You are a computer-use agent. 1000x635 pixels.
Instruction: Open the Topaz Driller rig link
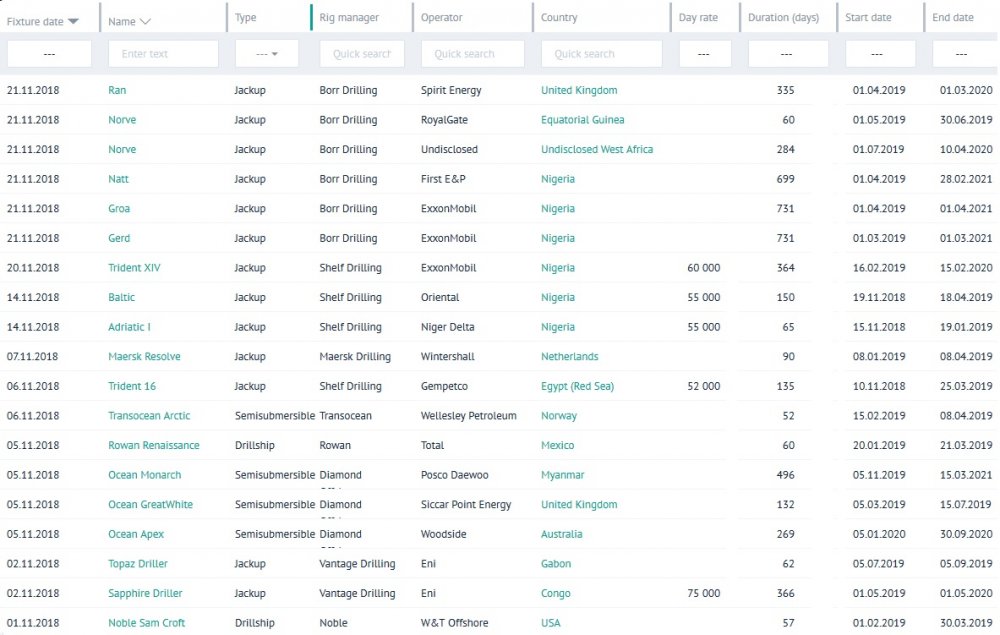coord(138,564)
